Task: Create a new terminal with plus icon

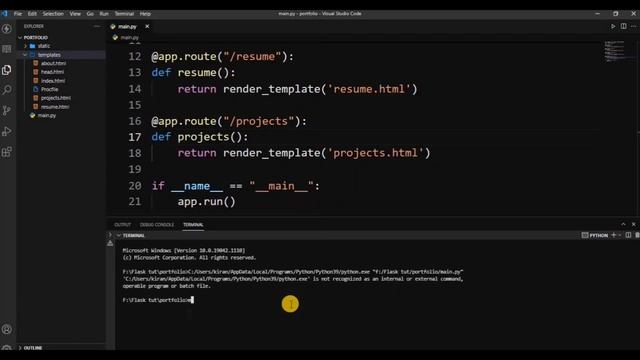Action: [613, 235]
